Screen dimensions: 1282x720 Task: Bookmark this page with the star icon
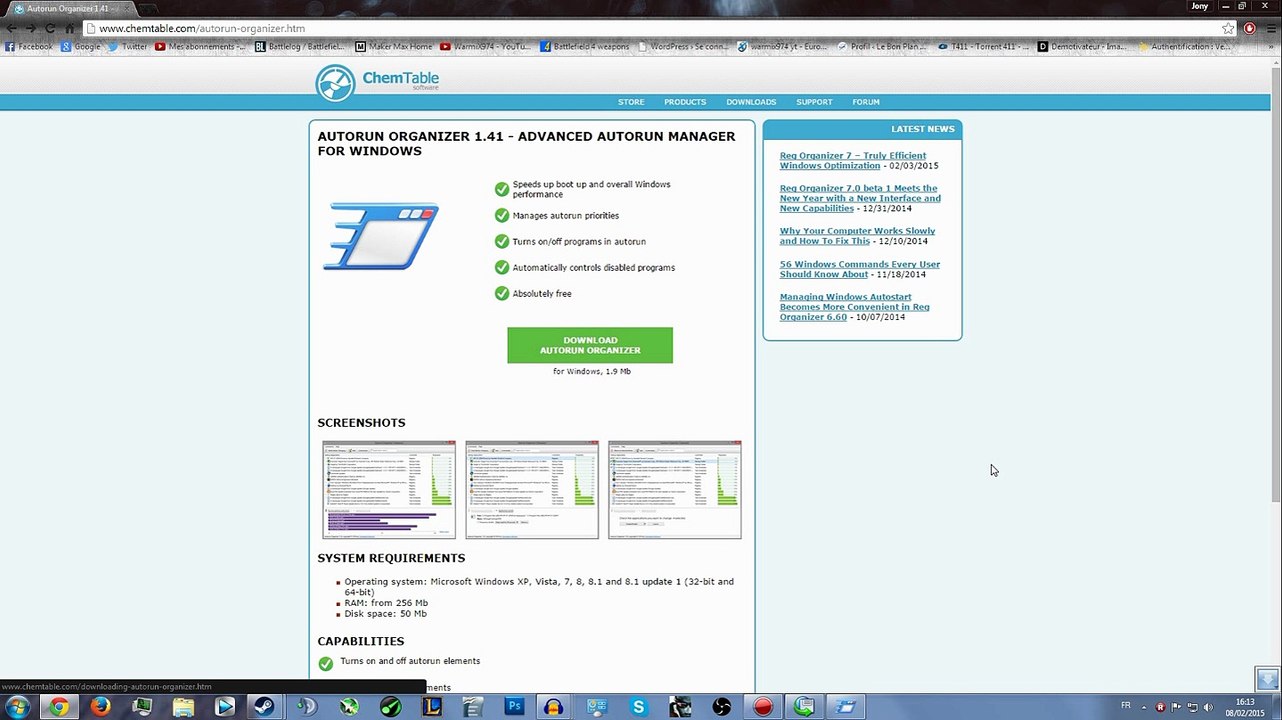click(x=1228, y=28)
